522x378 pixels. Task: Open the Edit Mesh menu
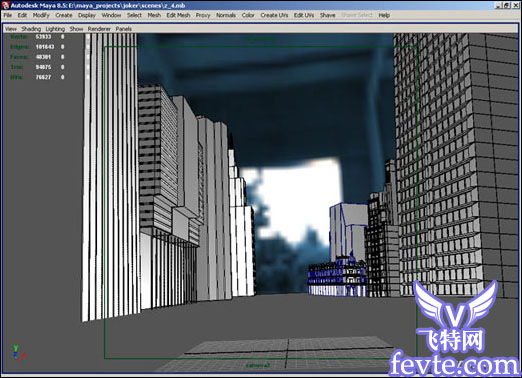[x=178, y=15]
